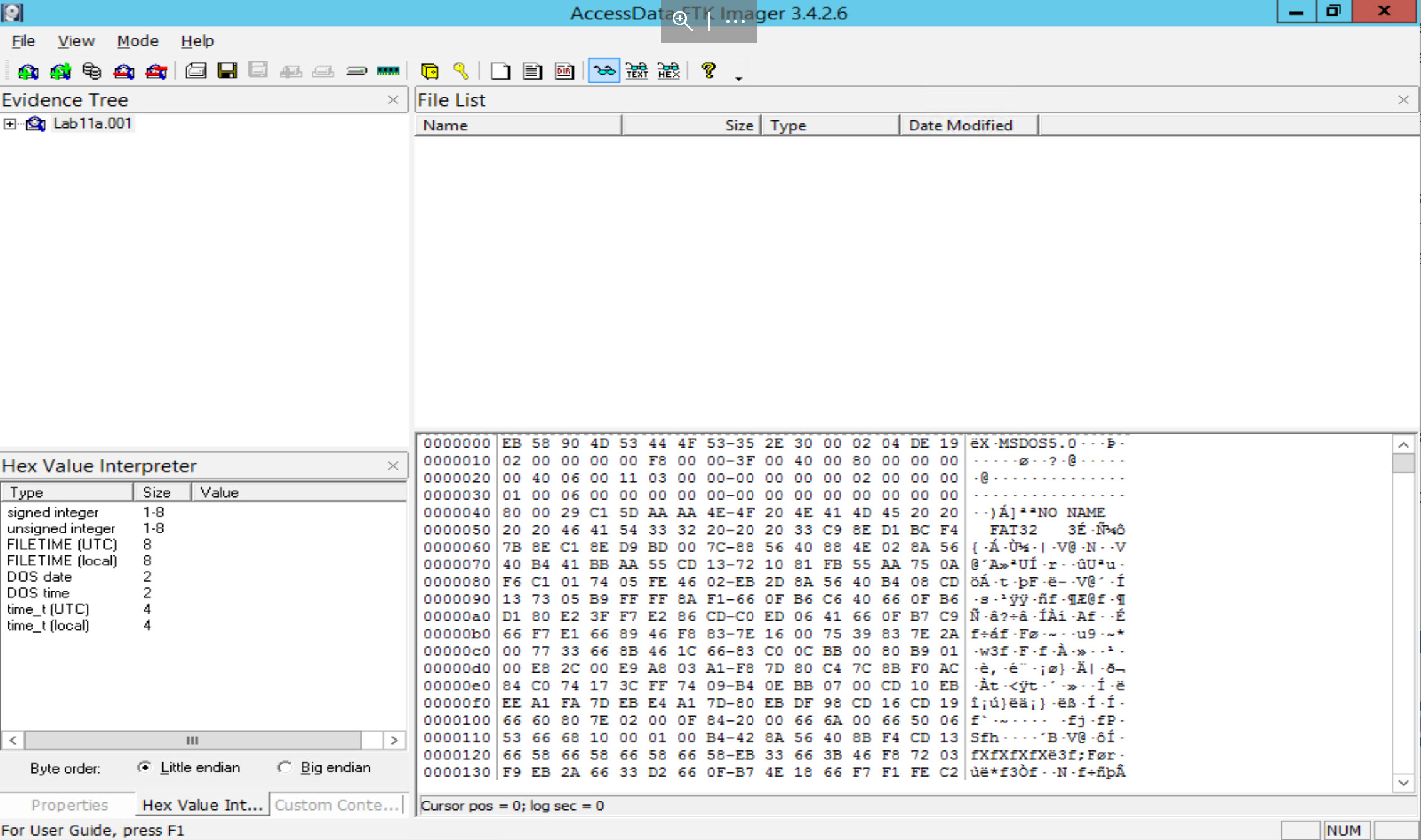Click the yellow question mark help icon
The image size is (1421, 840).
[708, 71]
